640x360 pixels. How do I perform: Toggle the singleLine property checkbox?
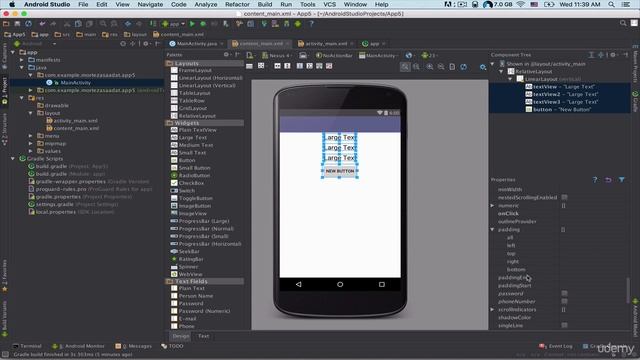pos(564,325)
